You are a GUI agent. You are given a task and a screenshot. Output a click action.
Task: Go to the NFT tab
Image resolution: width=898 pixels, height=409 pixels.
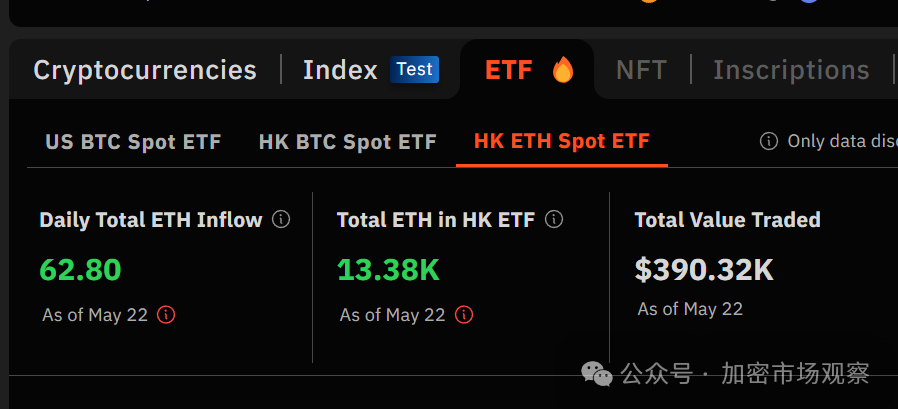point(641,70)
